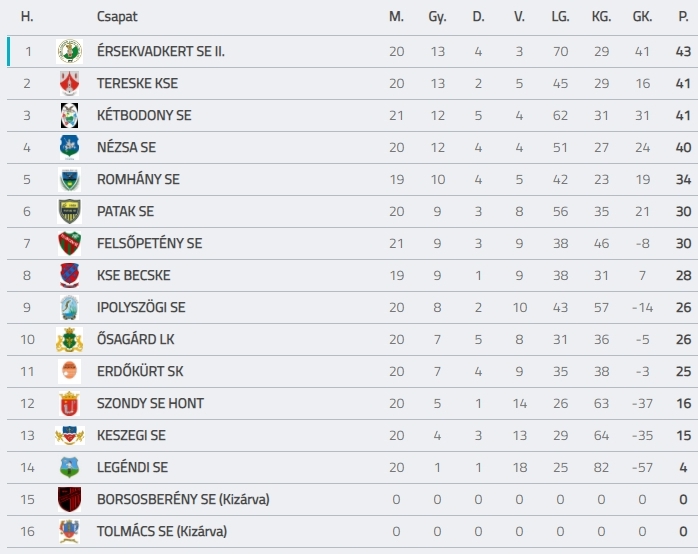Click the Csapat column header
Viewport: 698px width, 554px height.
117,17
